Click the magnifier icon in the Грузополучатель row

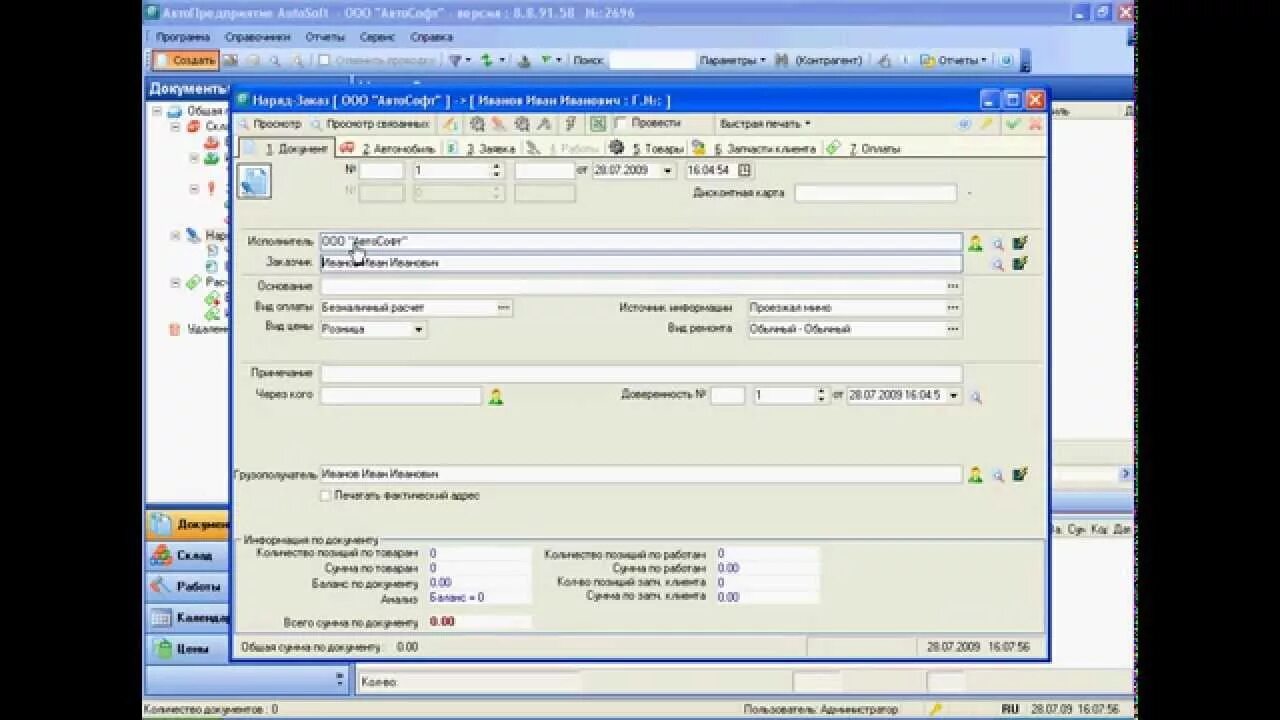tap(998, 475)
